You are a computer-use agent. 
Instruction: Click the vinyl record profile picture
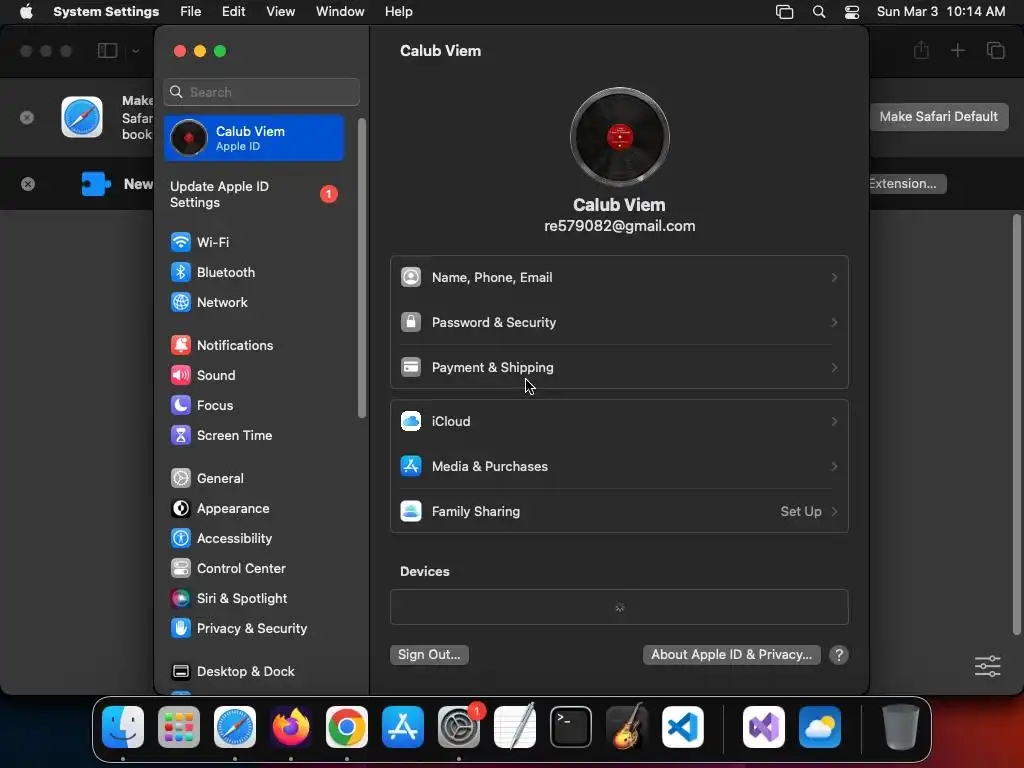[x=620, y=137]
